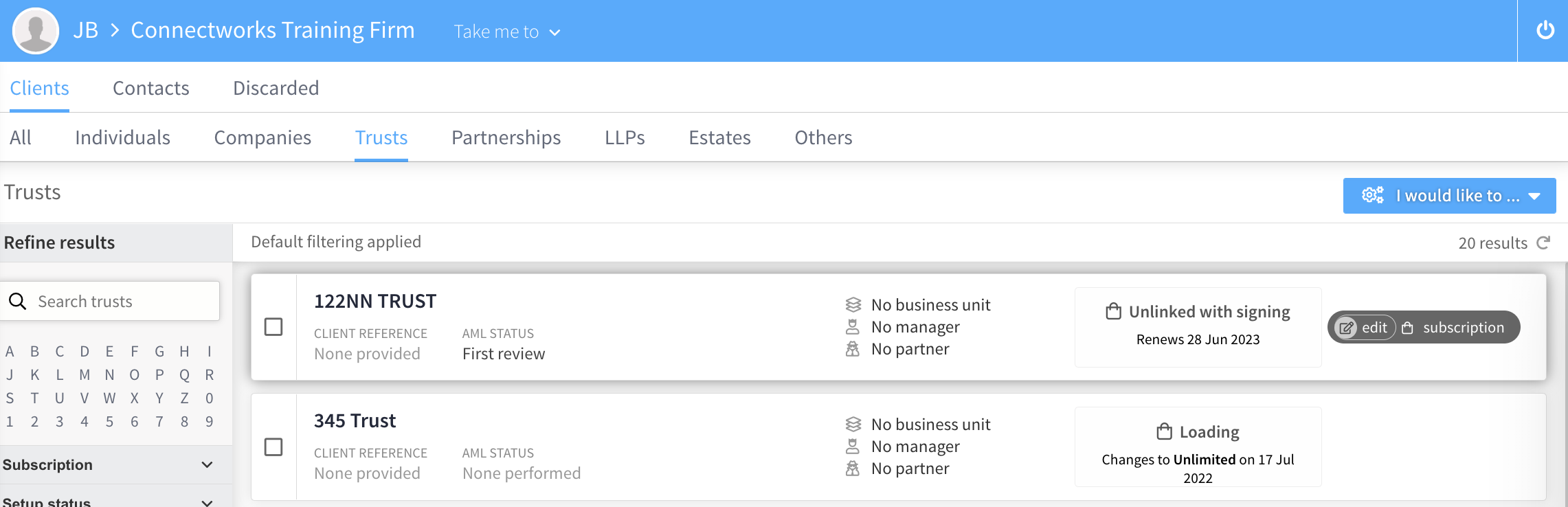
Task: Click the subscription bag icon in Loading panel
Action: (1164, 431)
